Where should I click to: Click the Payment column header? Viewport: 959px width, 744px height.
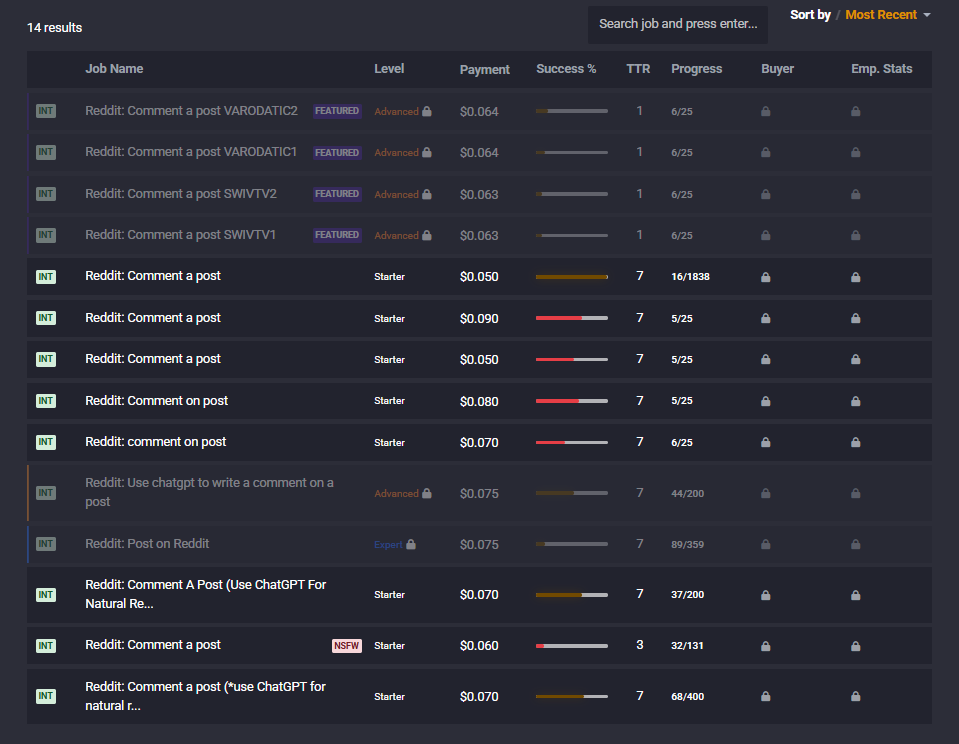484,70
